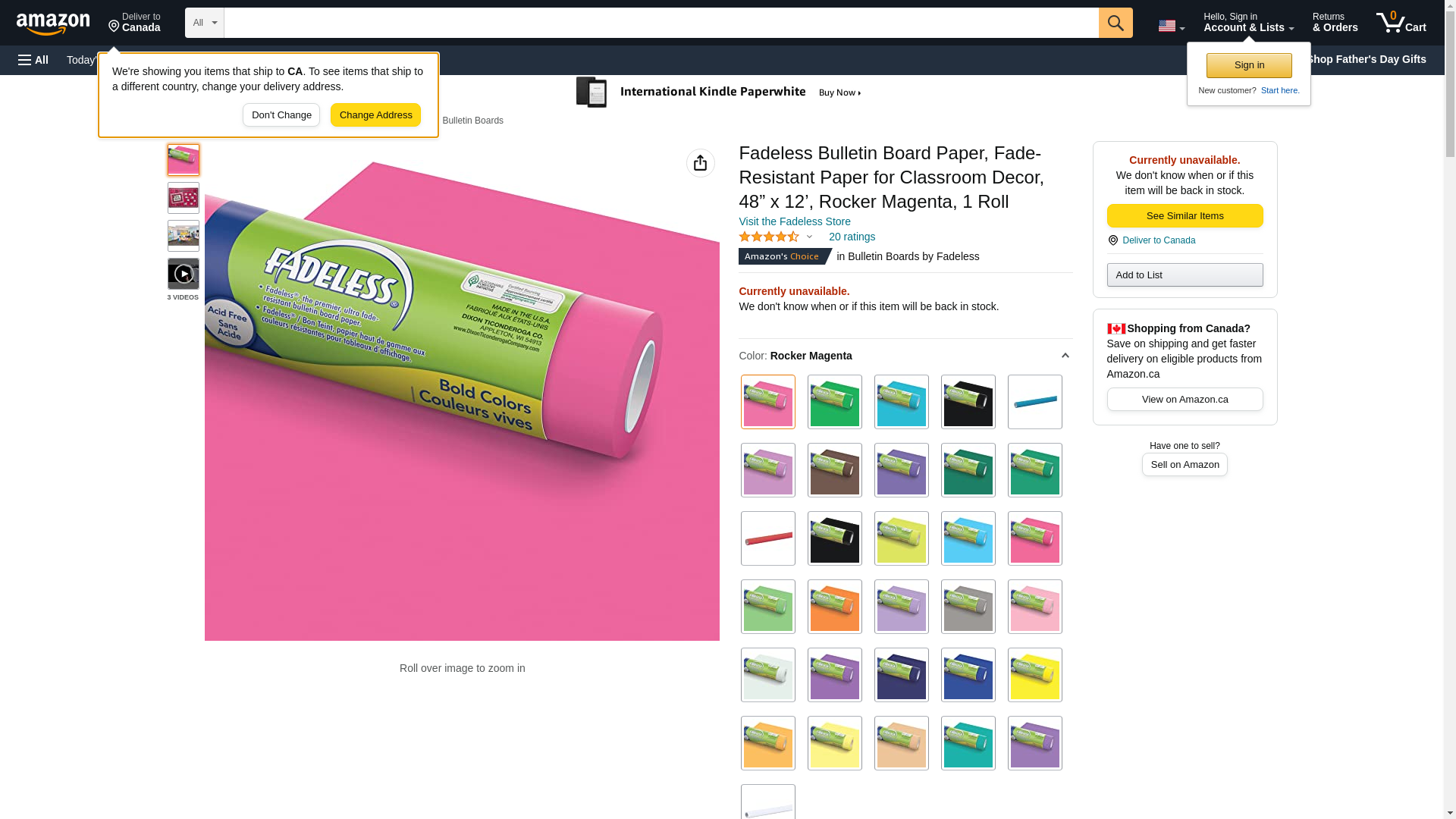The height and width of the screenshot is (819, 1456).
Task: Click See Similar Items button
Action: point(1185,216)
